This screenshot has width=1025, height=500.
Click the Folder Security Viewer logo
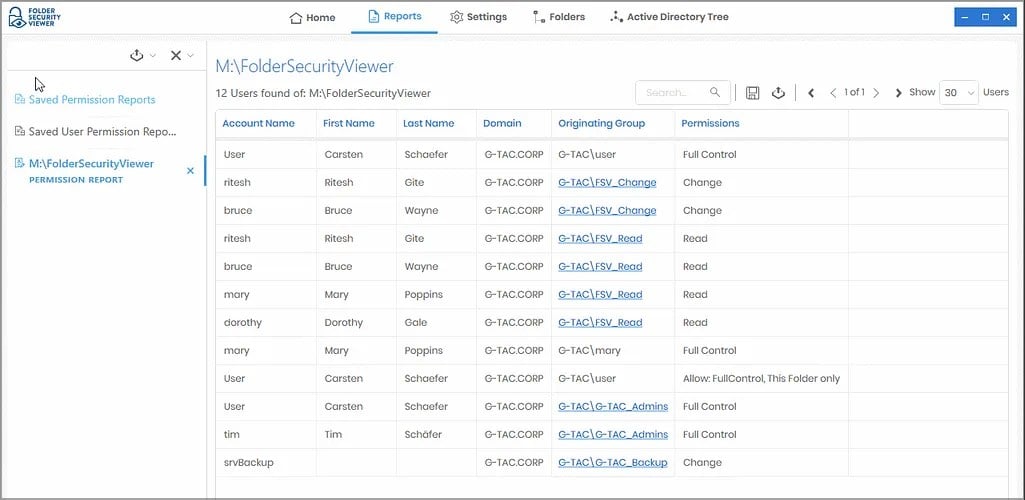[x=35, y=18]
